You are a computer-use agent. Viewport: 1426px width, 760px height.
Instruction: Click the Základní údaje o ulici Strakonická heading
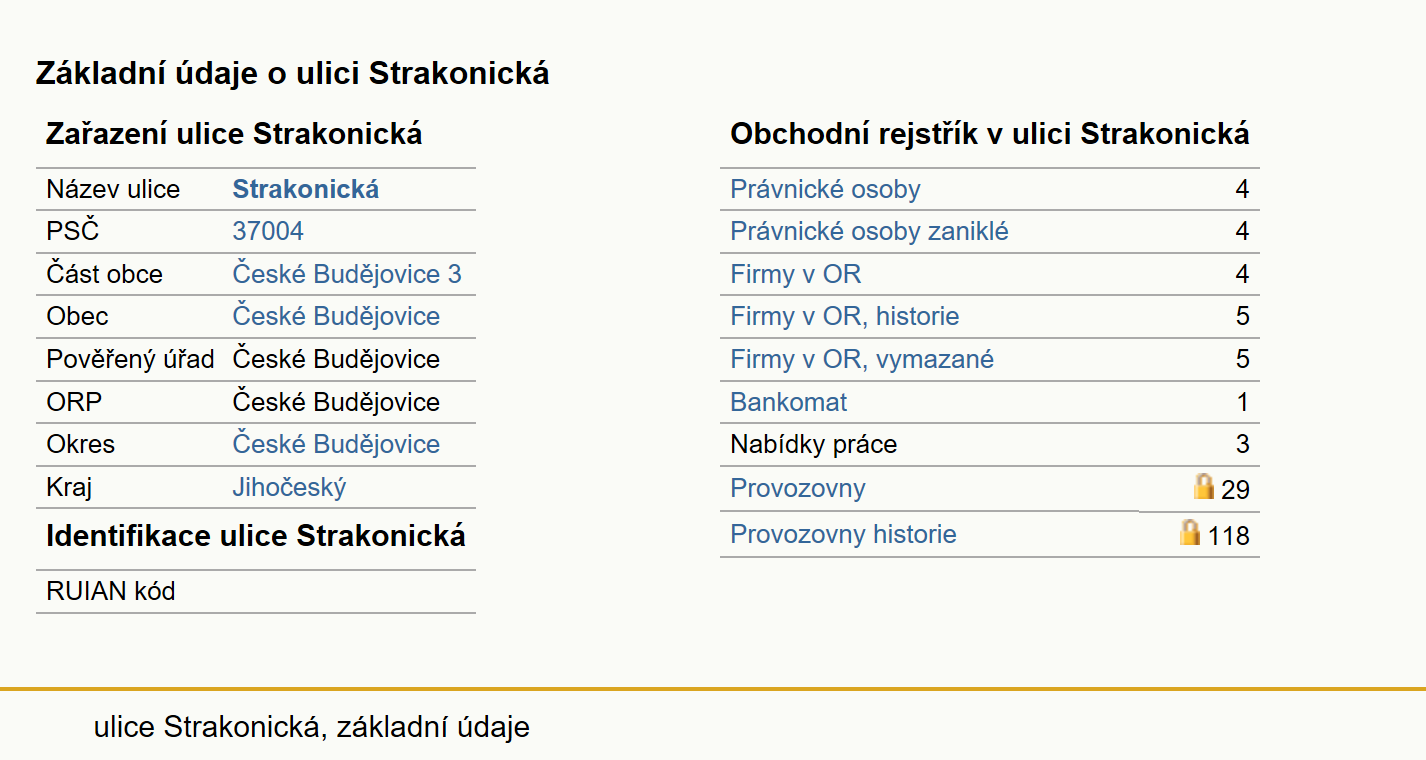click(x=292, y=73)
